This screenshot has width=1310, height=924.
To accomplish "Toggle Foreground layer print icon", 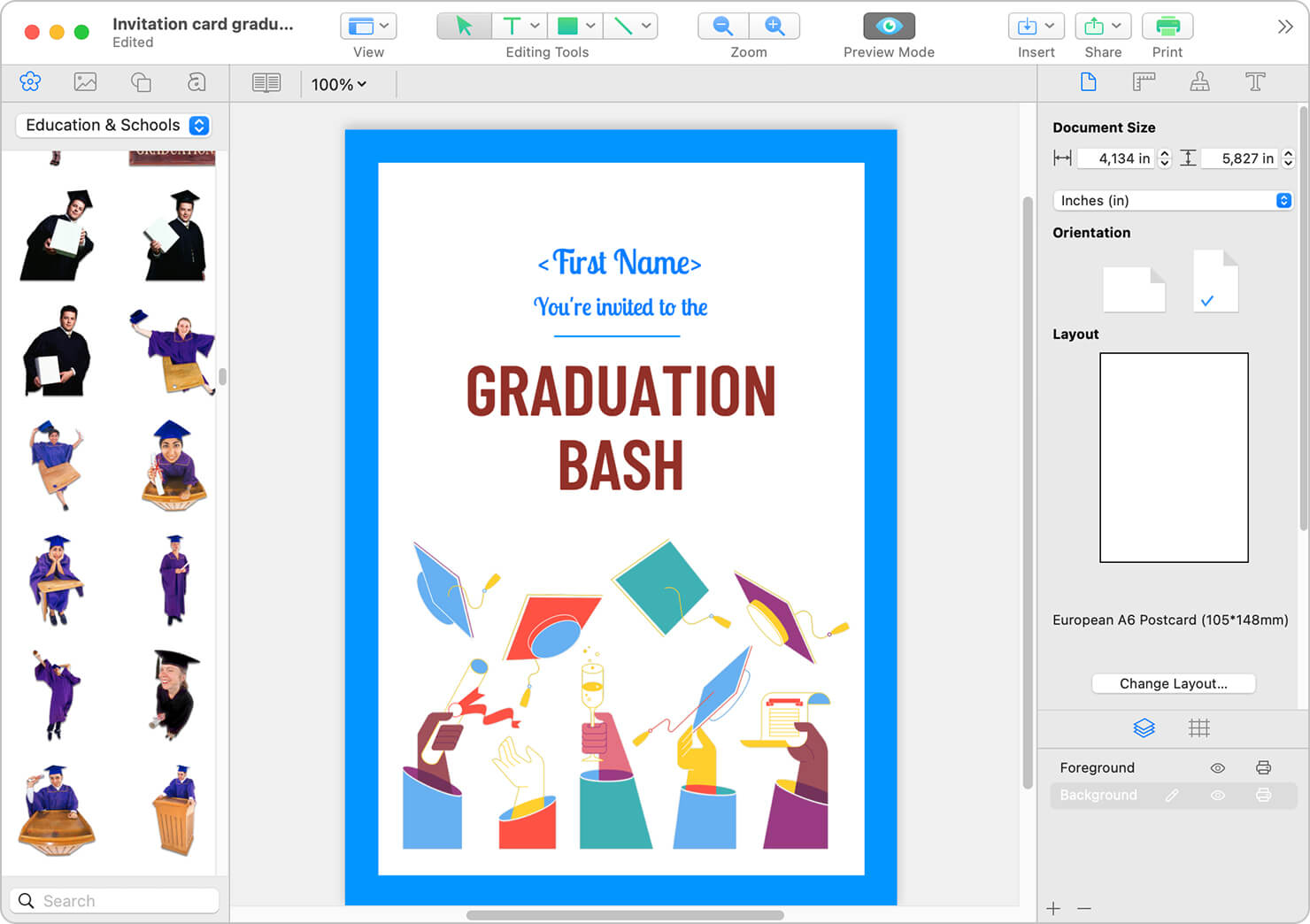I will tap(1263, 768).
